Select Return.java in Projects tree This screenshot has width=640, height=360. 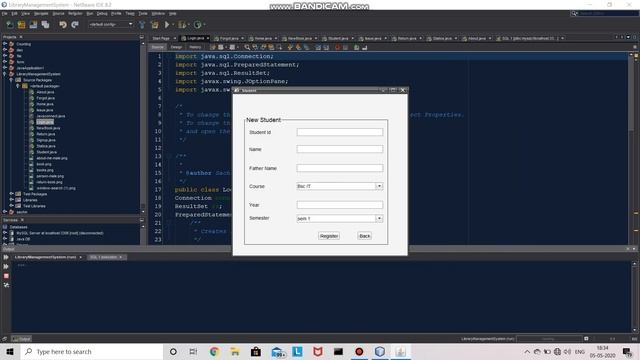46,134
